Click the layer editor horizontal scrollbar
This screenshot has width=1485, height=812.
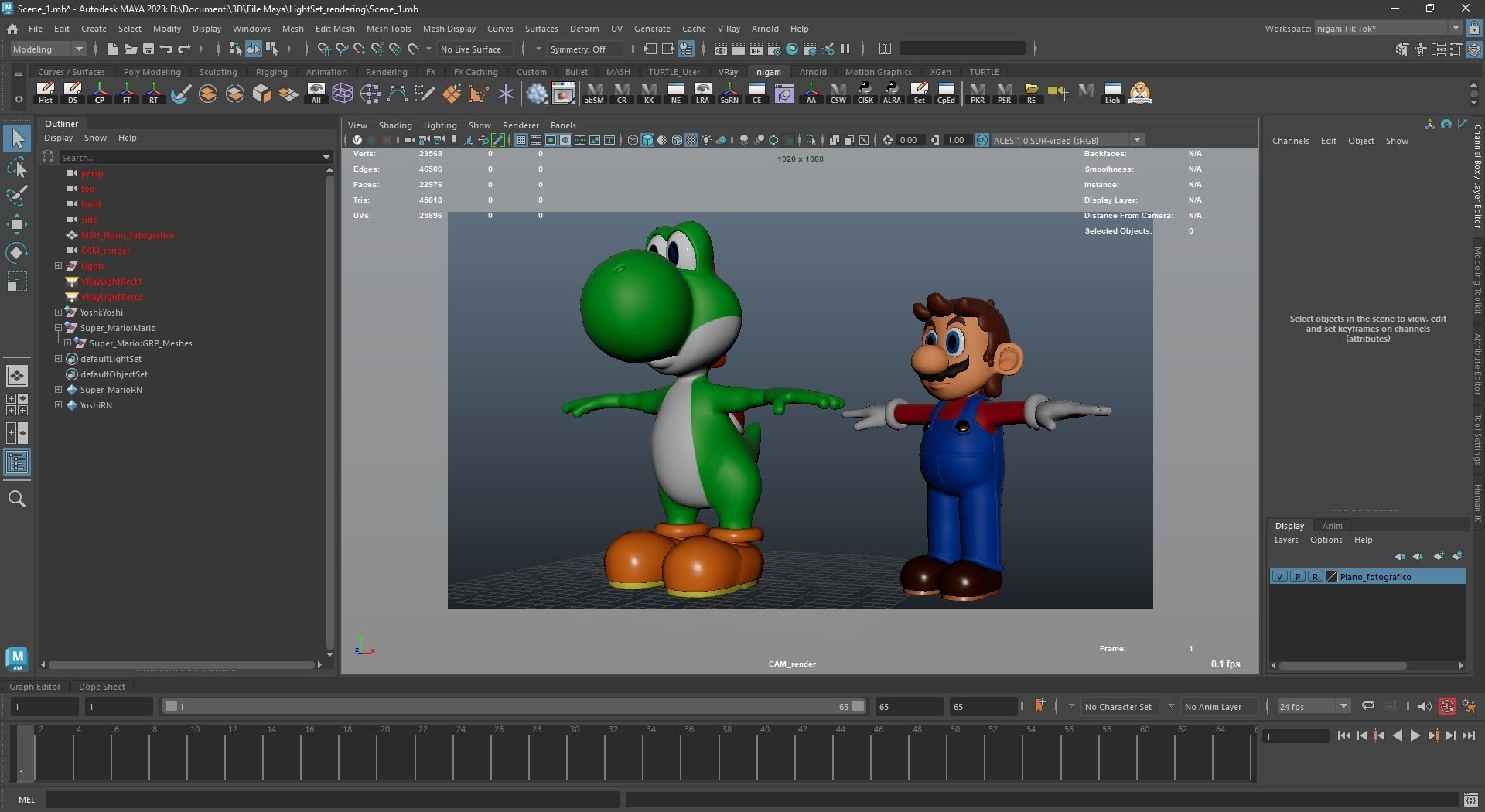click(1343, 665)
